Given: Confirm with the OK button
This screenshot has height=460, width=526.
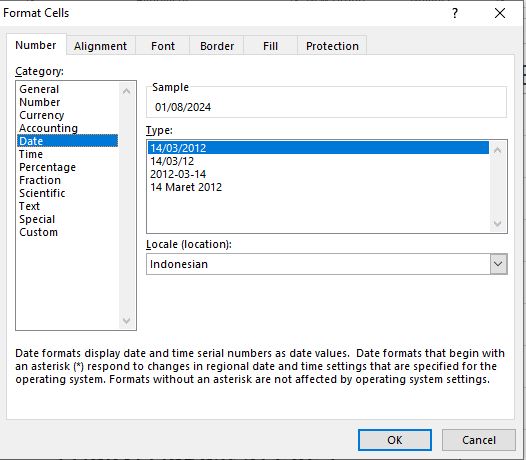Looking at the screenshot, I should point(394,440).
